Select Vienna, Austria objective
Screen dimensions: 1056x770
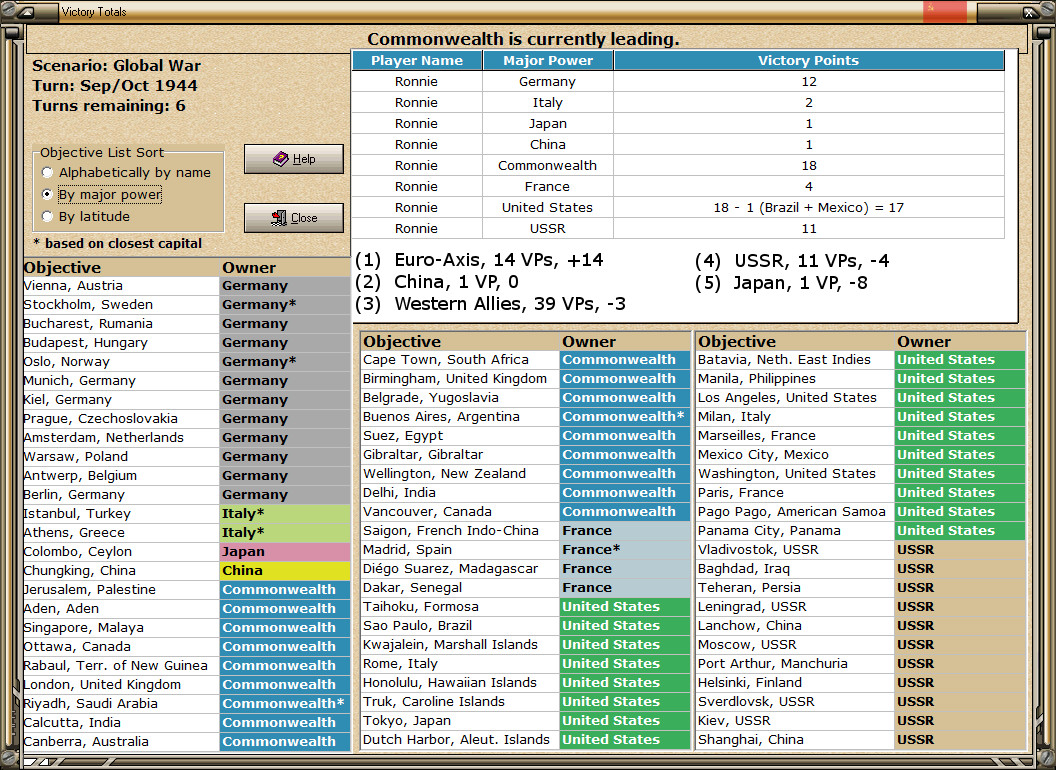coord(121,286)
